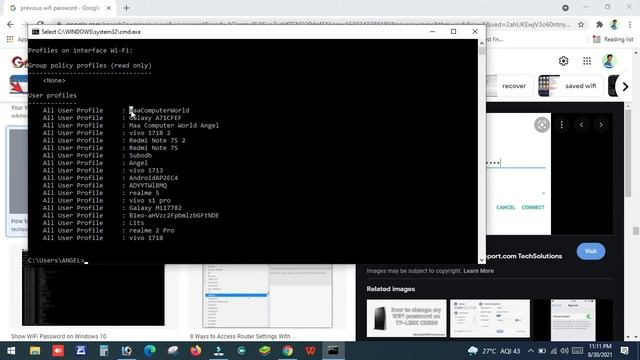Viewport: 640px width, 360px height.
Task: Open the Google apps grid
Action: point(587,61)
